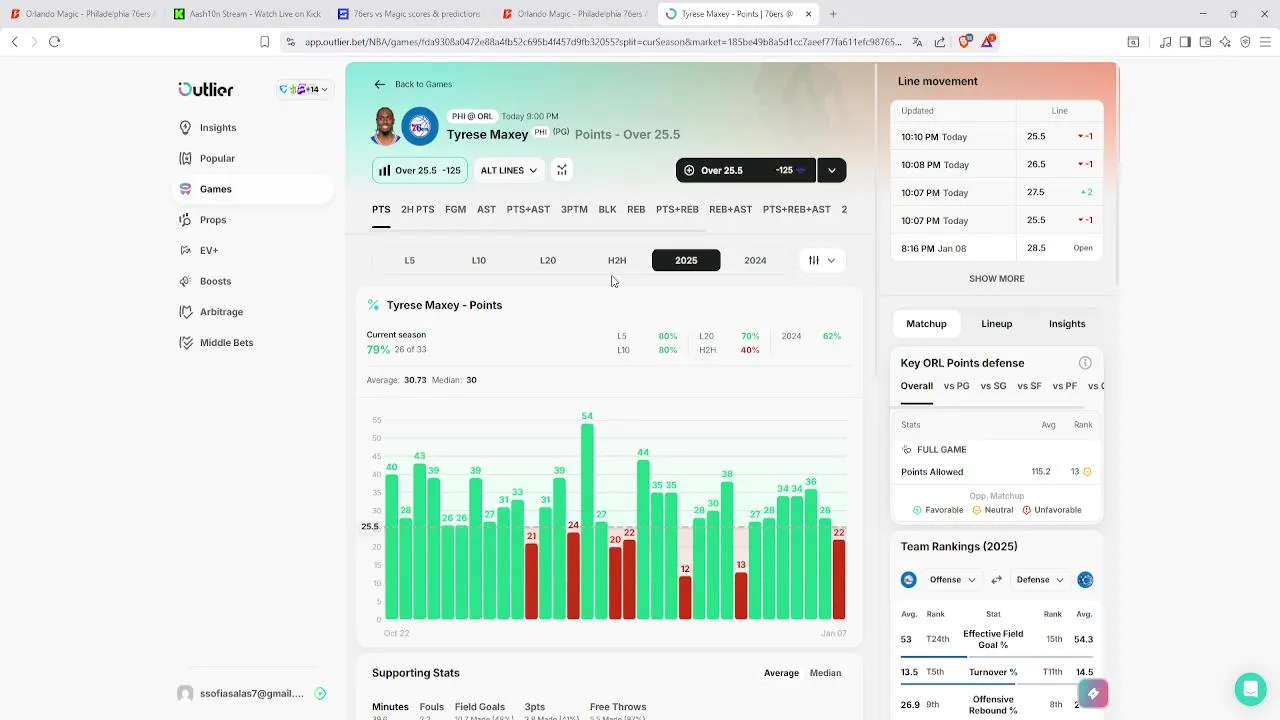This screenshot has height=720, width=1280.
Task: Click the black Over 25.5 -125 bet button
Action: click(x=746, y=170)
